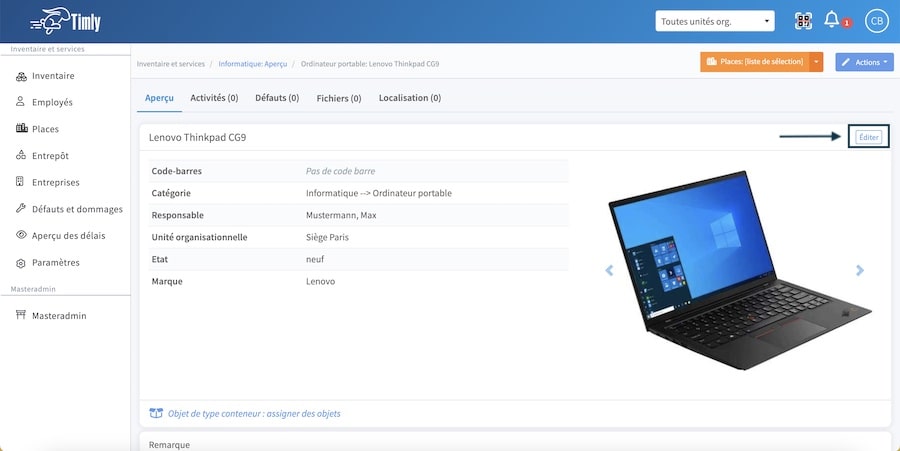Click 'Informatique --> Ordinateur portable' value
The image size is (900, 451).
[x=379, y=193]
